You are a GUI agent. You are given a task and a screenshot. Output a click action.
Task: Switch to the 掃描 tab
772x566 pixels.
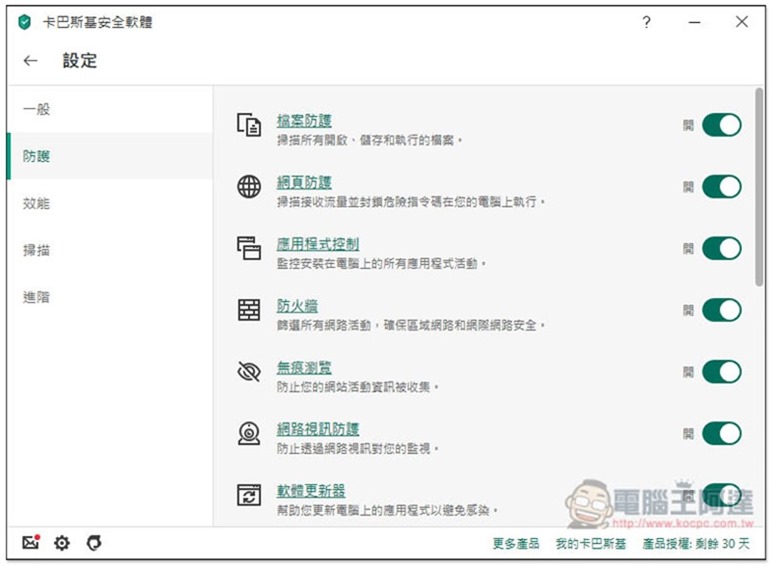click(110, 250)
